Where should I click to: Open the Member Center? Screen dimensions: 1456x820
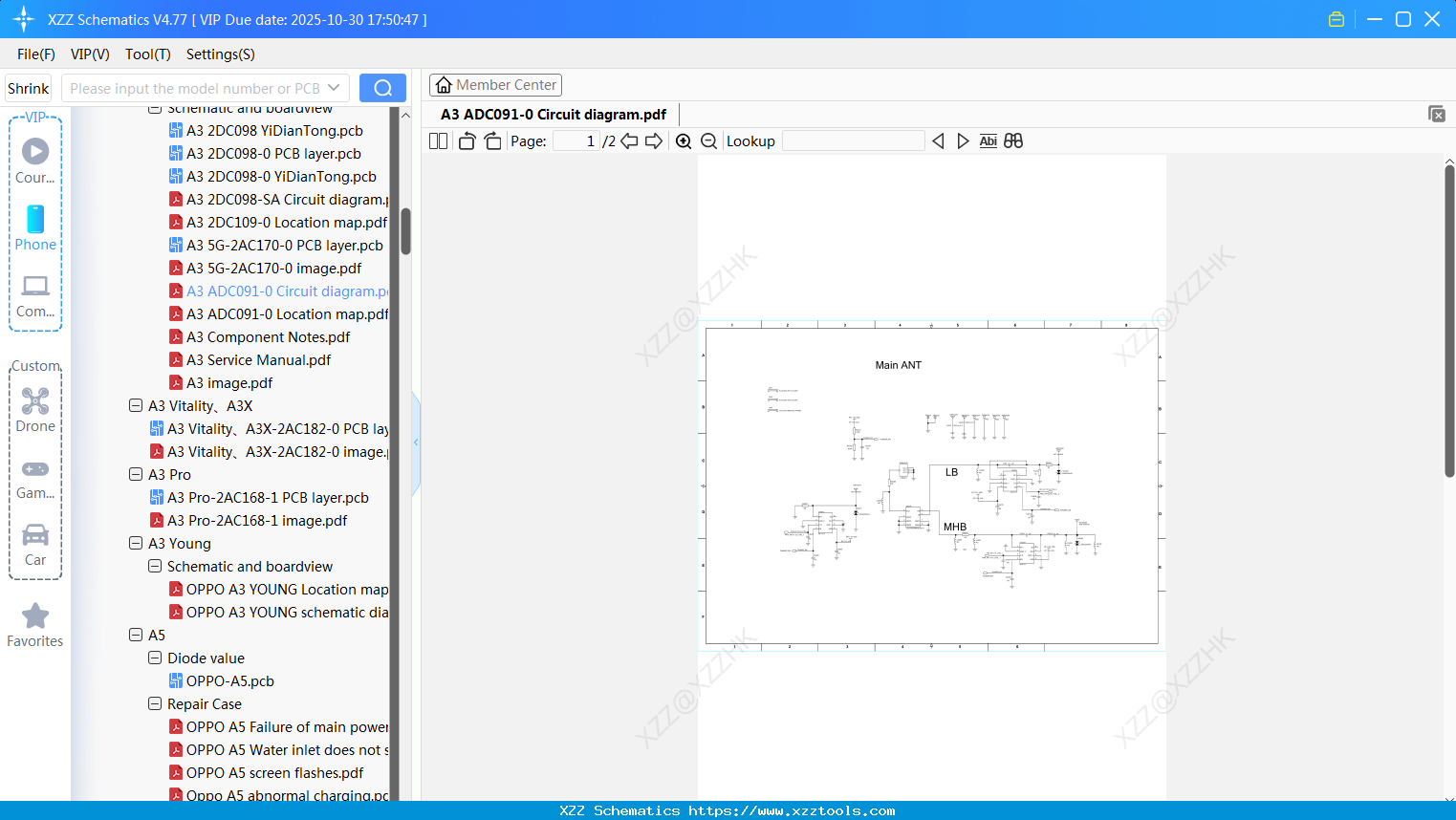click(495, 84)
